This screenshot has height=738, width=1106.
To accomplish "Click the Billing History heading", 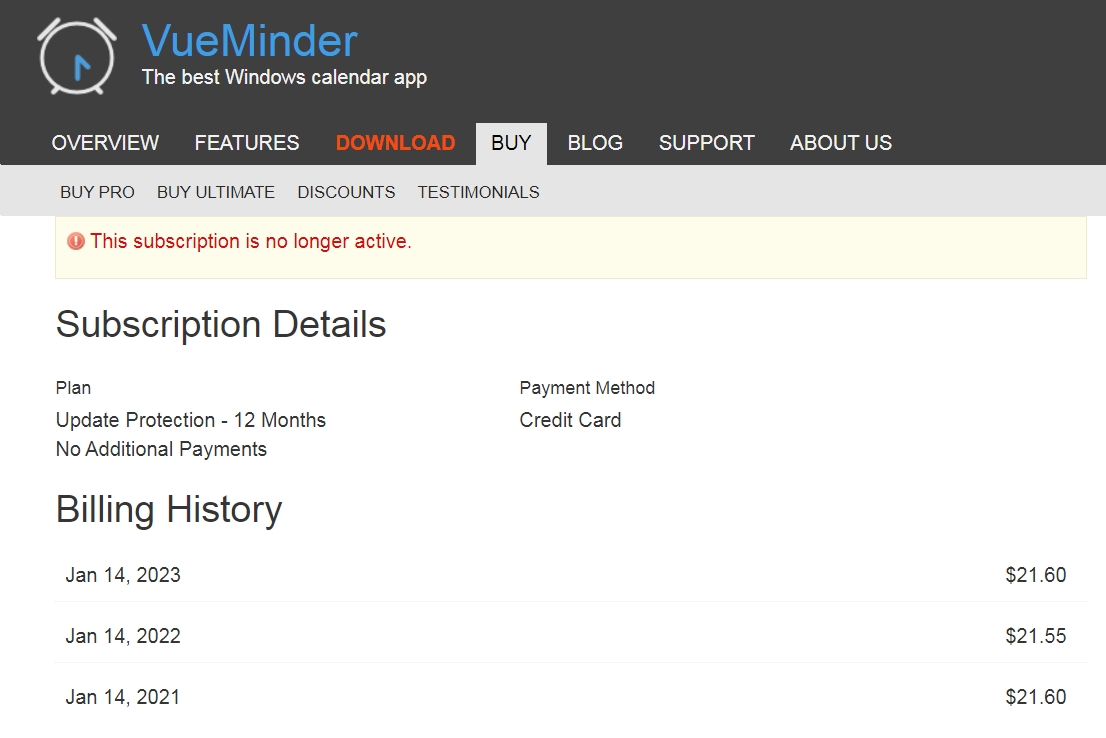I will click(x=169, y=509).
